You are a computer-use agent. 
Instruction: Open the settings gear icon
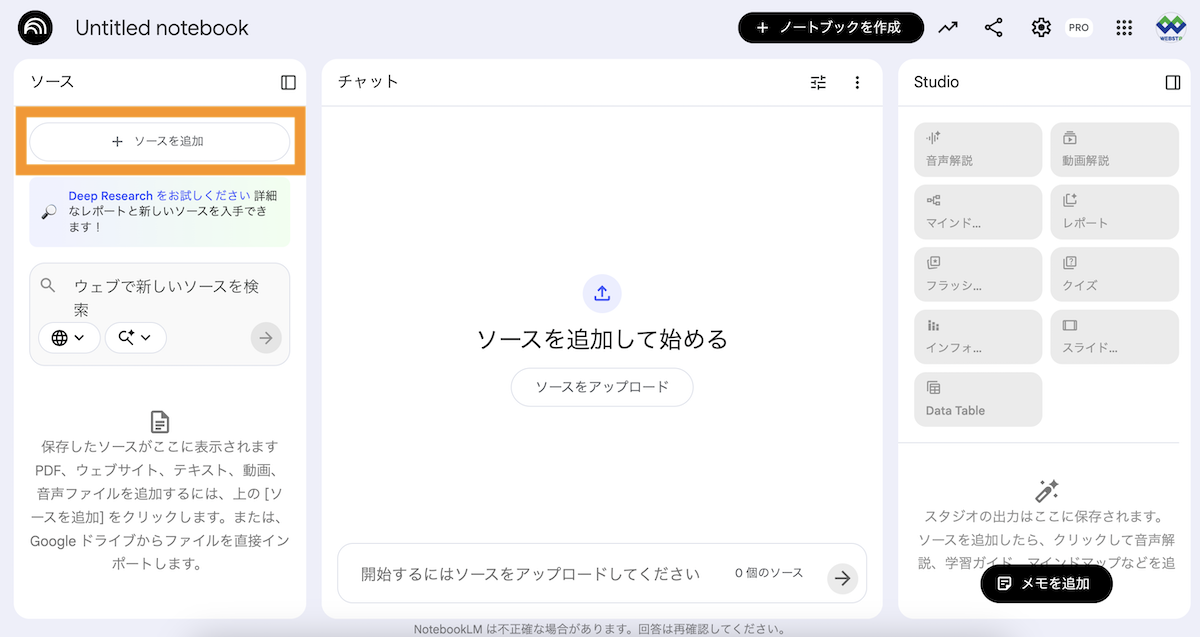click(1041, 28)
